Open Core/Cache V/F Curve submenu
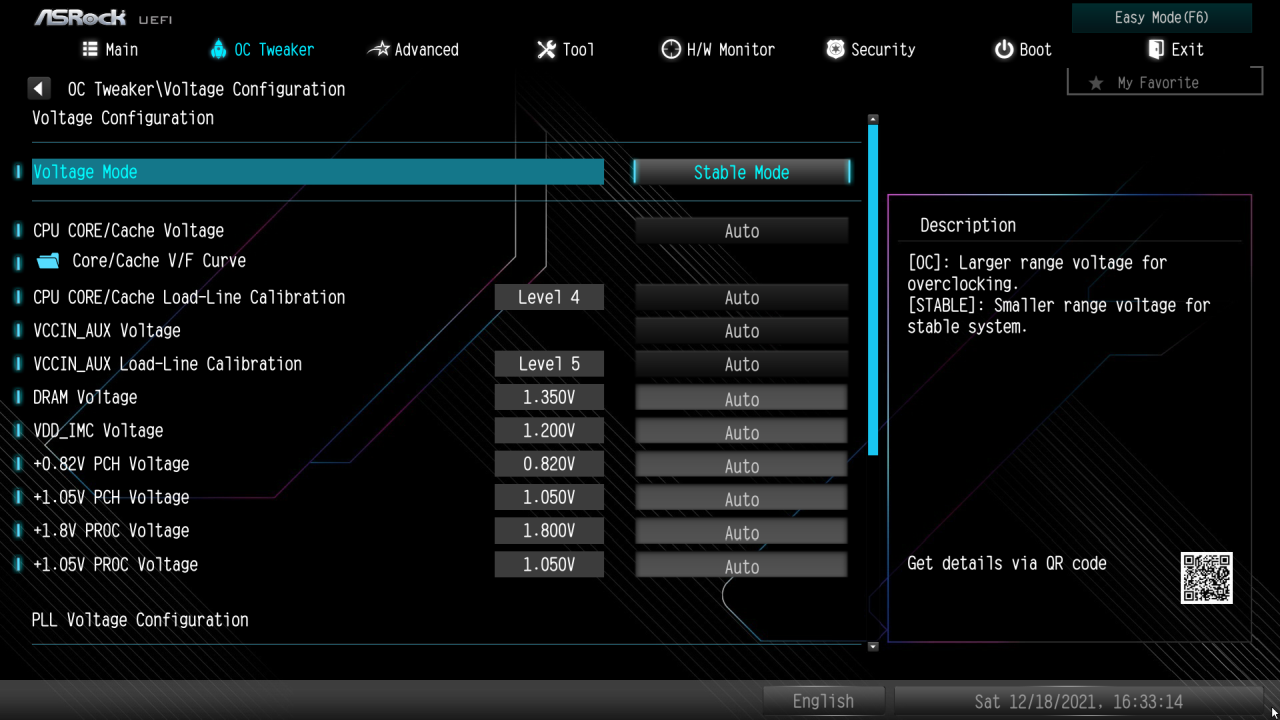 [159, 260]
